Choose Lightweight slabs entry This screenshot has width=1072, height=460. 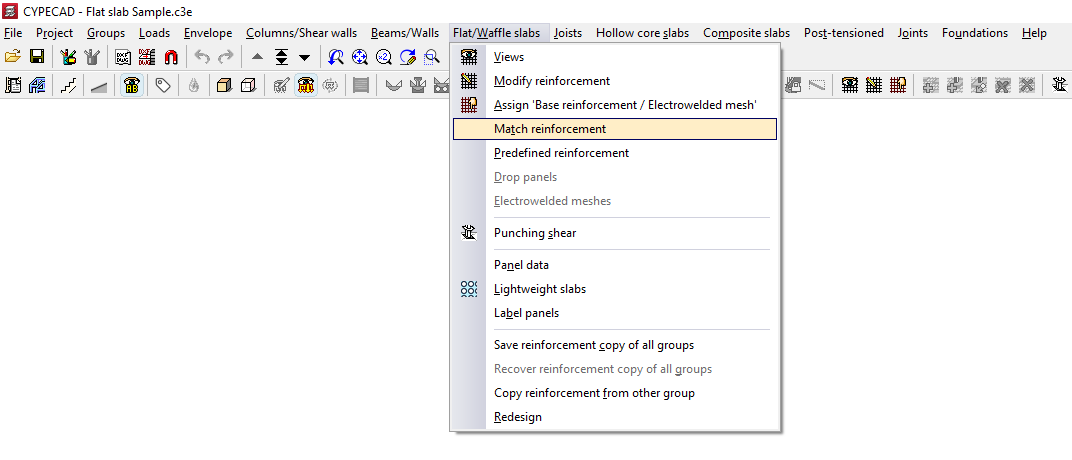pos(615,289)
